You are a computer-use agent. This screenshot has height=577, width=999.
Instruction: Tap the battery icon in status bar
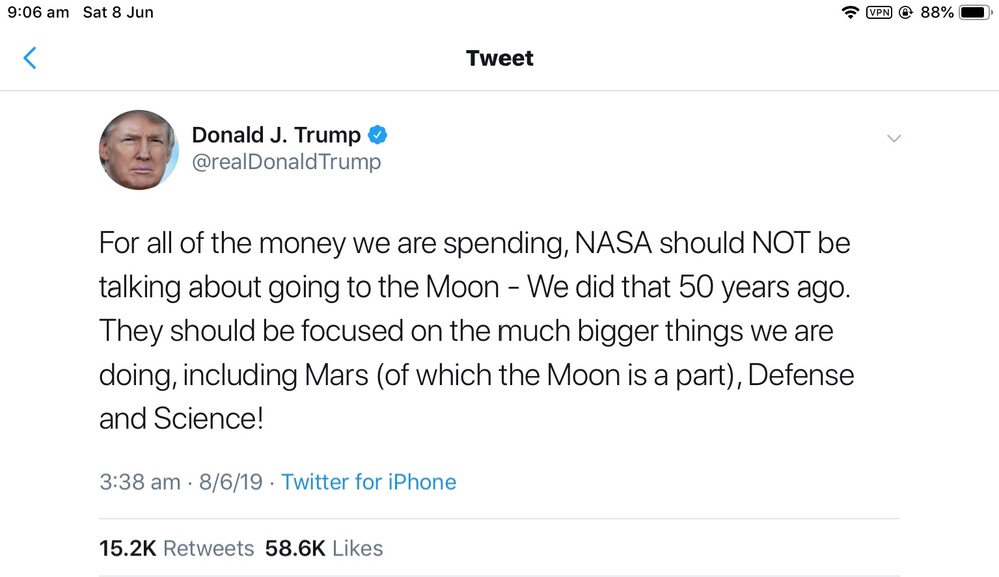(974, 13)
